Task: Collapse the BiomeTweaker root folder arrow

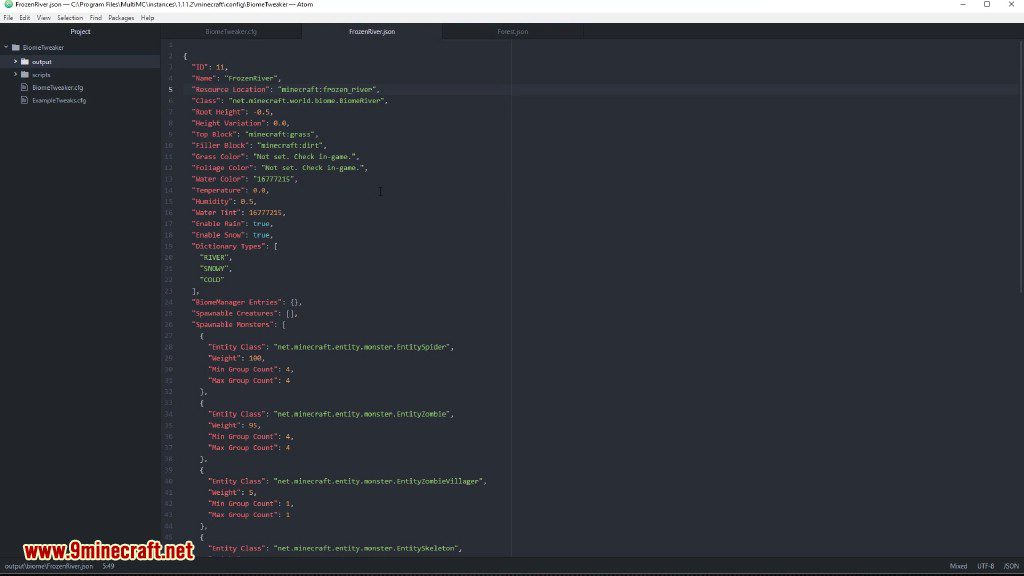Action: click(x=7, y=47)
